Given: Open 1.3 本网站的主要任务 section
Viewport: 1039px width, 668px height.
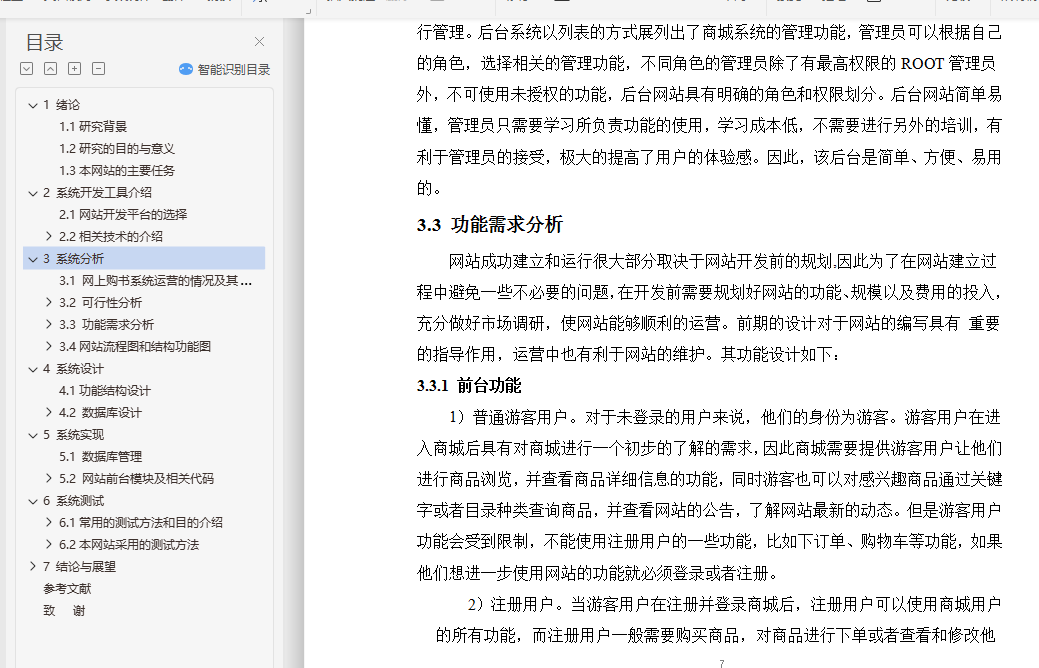Looking at the screenshot, I should point(117,170).
